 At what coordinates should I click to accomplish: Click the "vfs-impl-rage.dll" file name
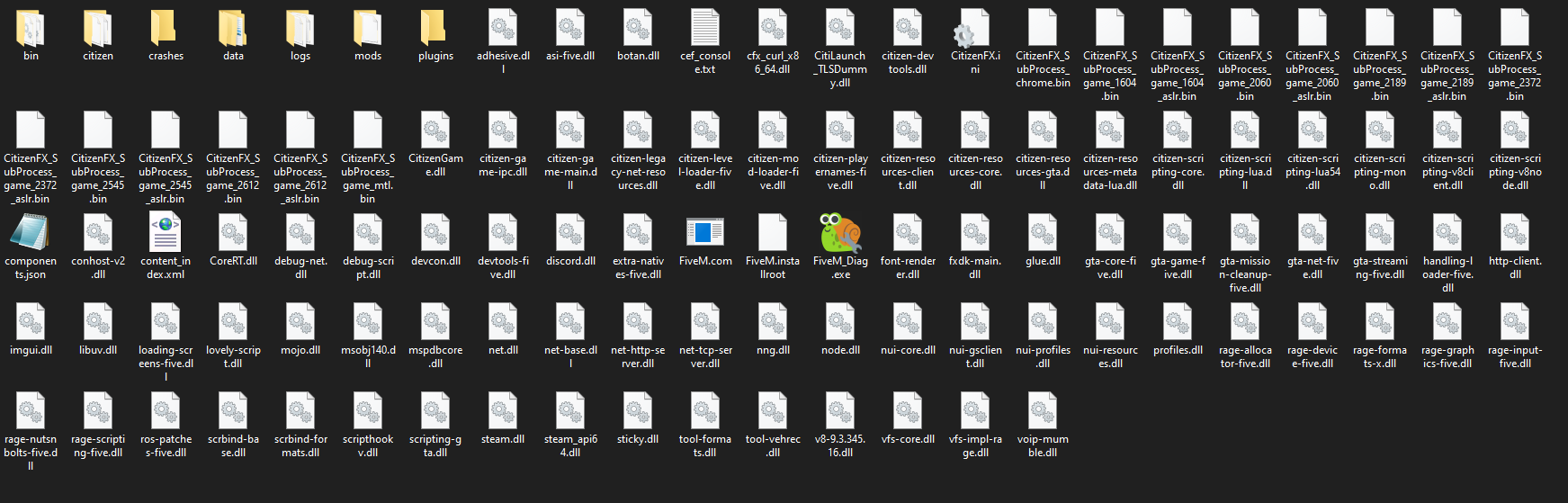[975, 446]
